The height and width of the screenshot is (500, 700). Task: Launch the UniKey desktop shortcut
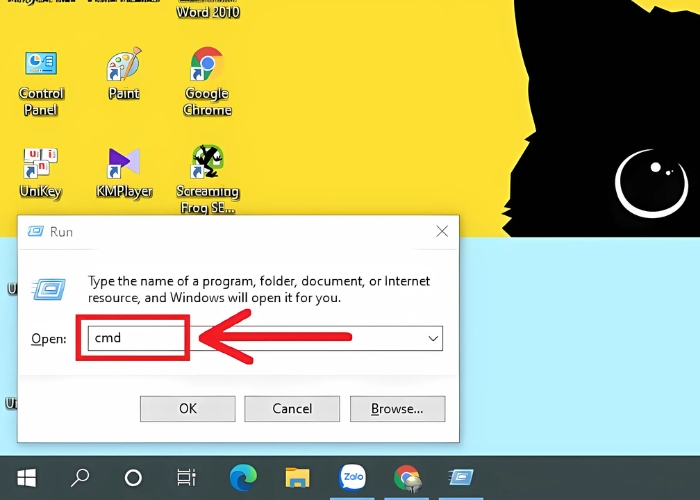coord(40,165)
